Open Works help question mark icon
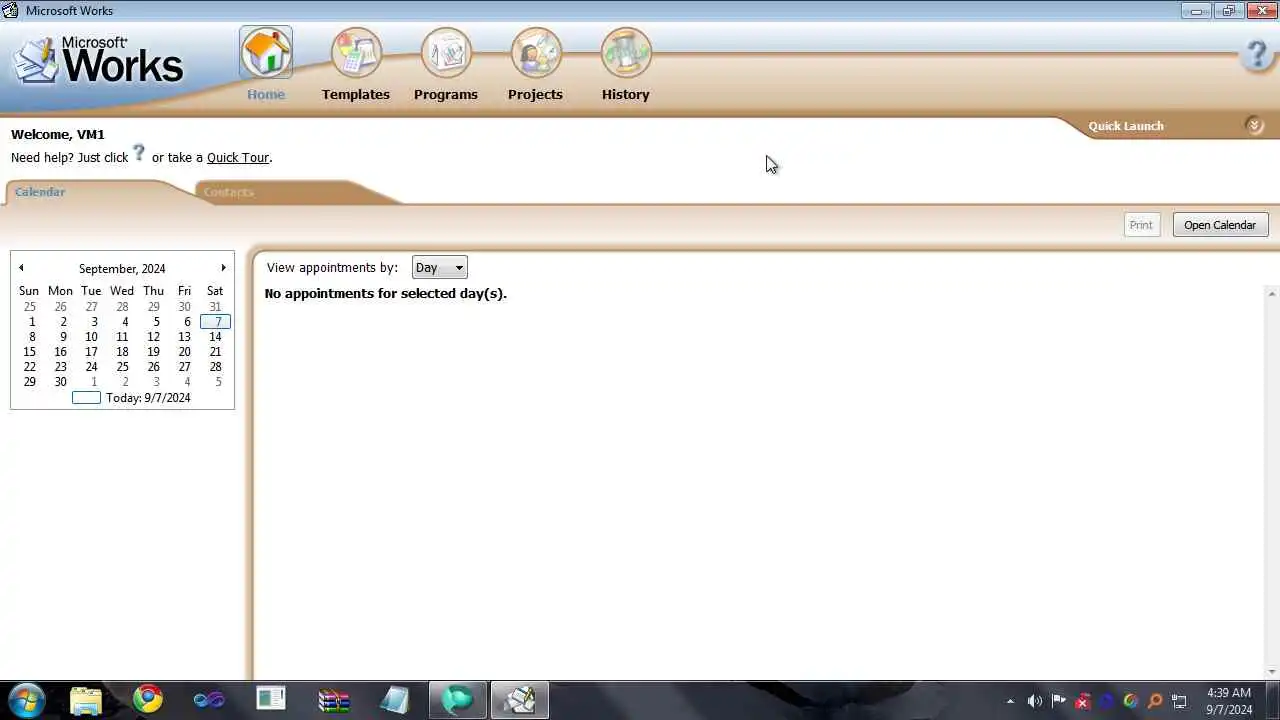 (x=1256, y=55)
